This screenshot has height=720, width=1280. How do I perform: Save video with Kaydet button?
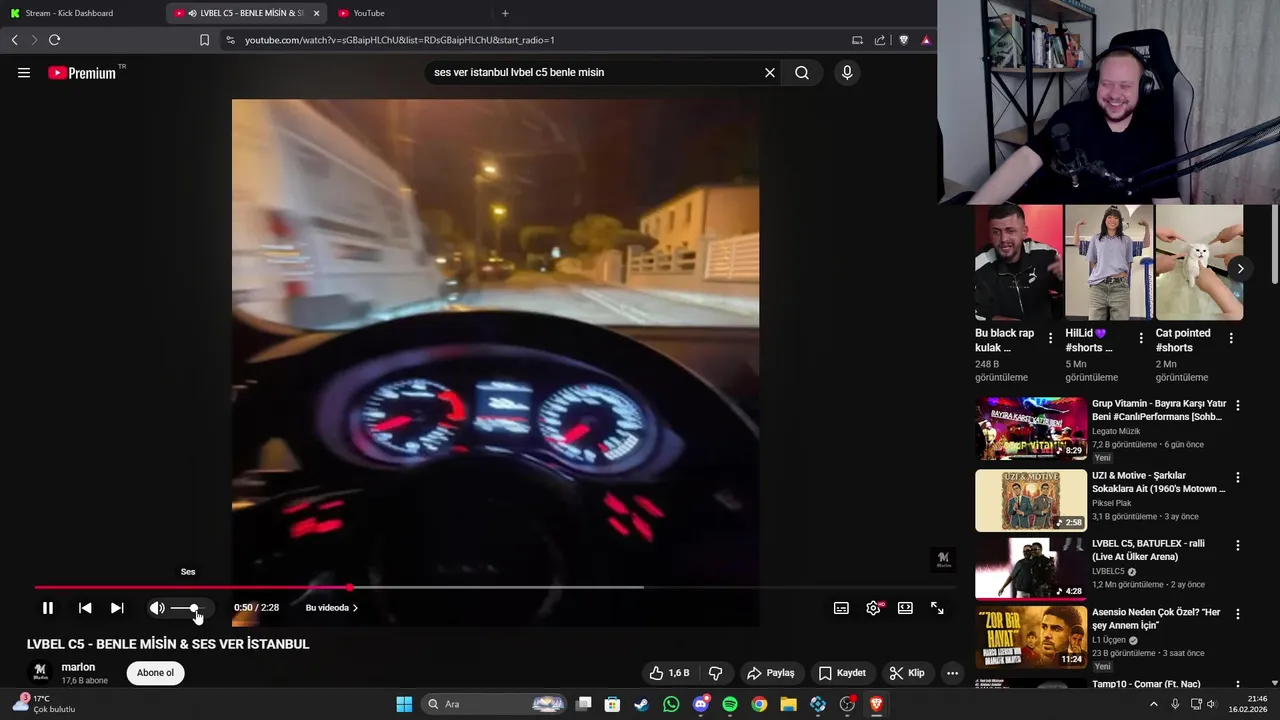click(842, 673)
